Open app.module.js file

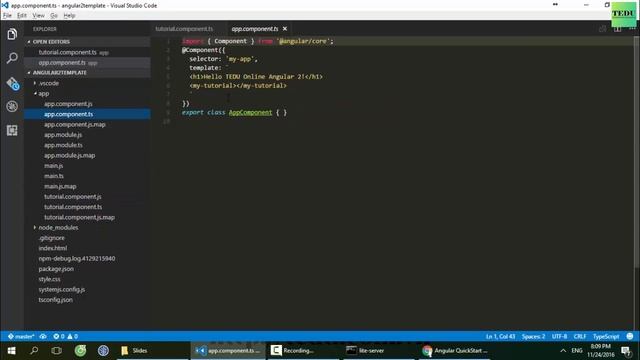[63, 135]
